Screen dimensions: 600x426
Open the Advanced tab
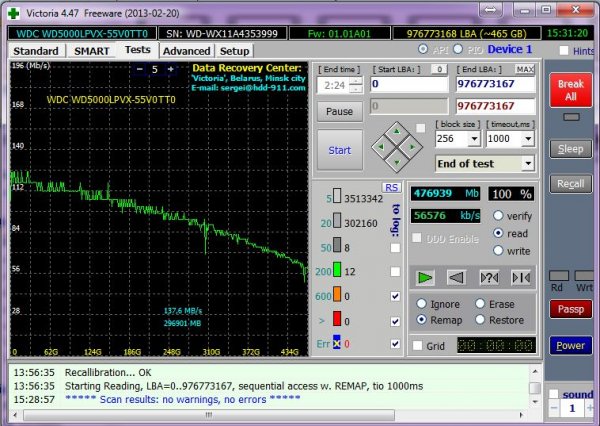[x=185, y=50]
